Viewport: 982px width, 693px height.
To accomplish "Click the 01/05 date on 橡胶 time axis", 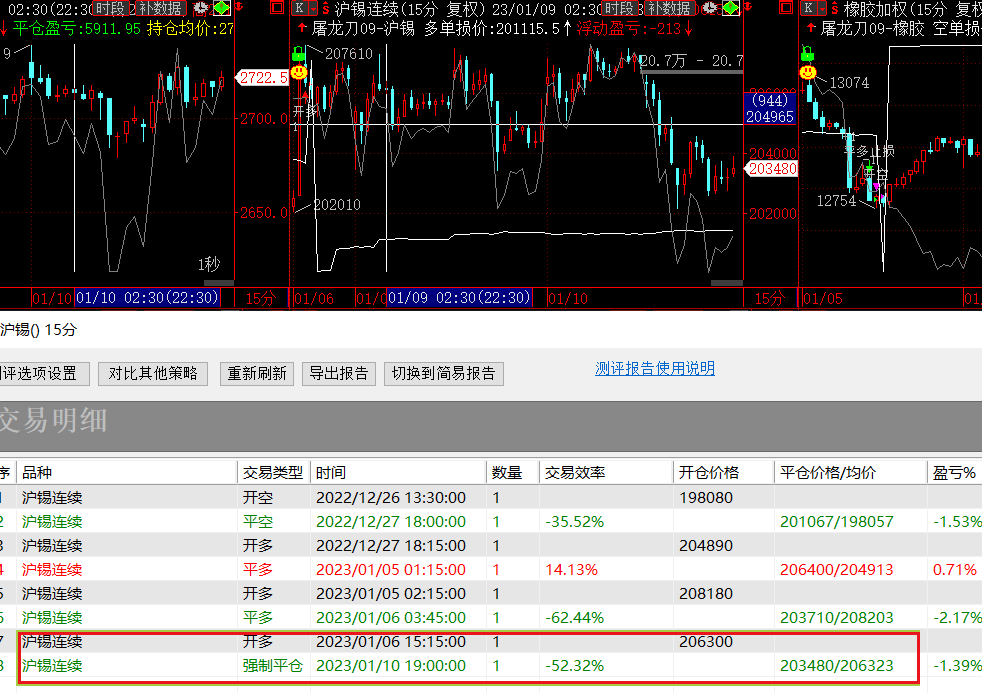I will (822, 299).
